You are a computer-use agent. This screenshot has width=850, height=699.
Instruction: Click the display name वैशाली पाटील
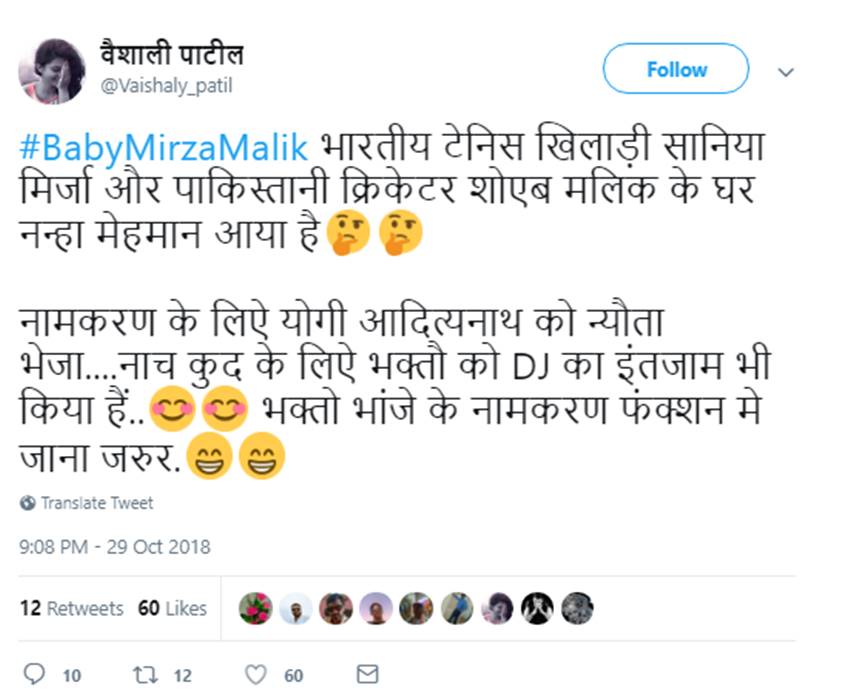(x=171, y=54)
